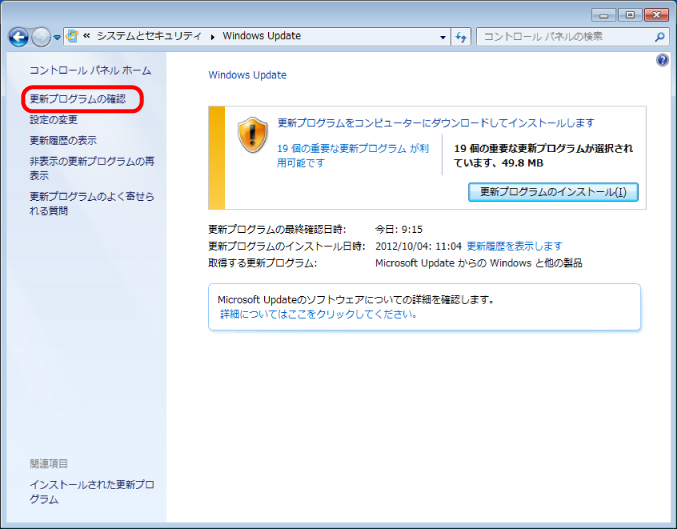Image resolution: width=677 pixels, height=529 pixels.
Task: Click 更新プログラムの確認 in the sidebar
Action: [x=78, y=99]
